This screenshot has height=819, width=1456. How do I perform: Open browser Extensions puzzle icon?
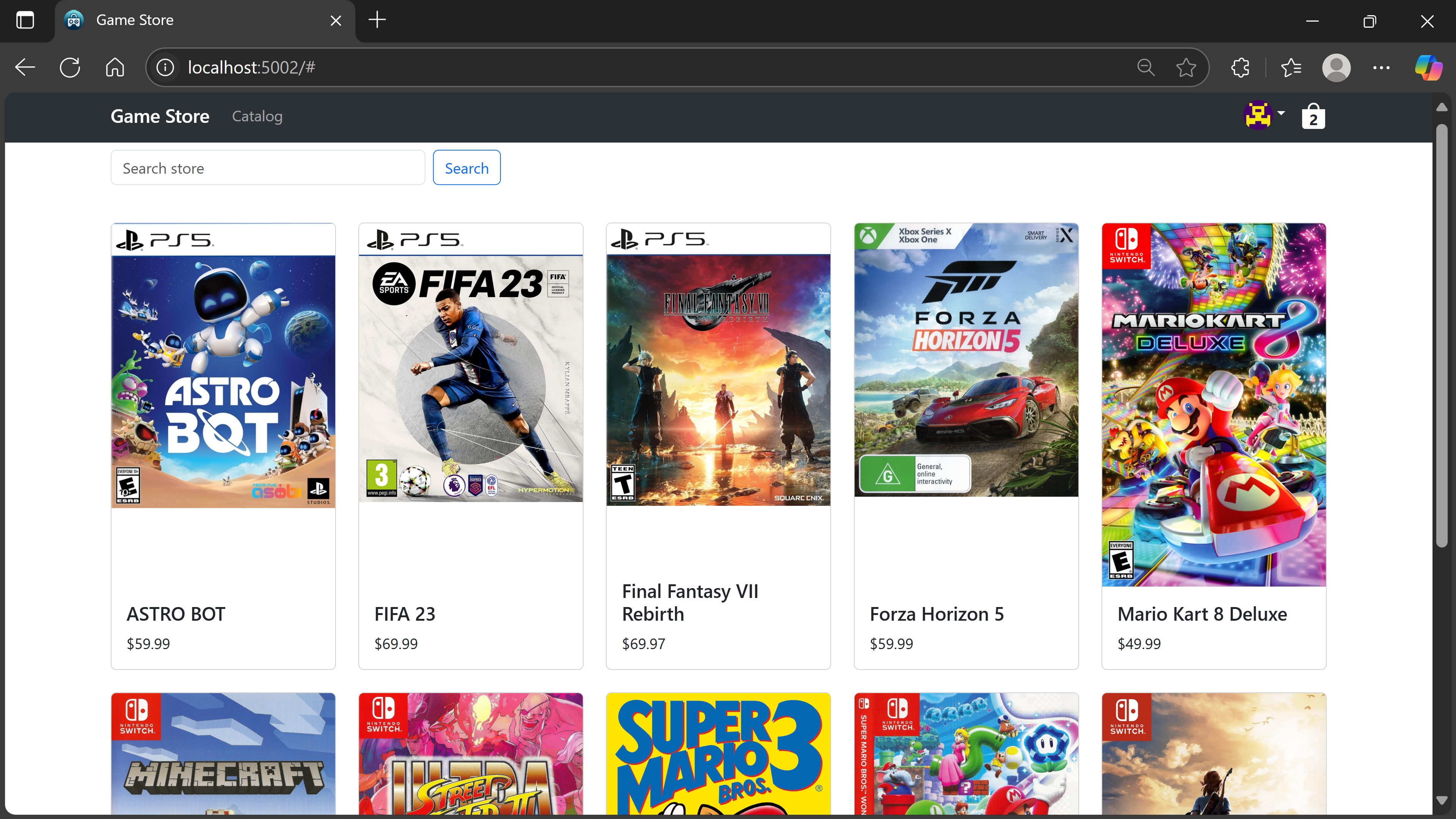point(1240,68)
